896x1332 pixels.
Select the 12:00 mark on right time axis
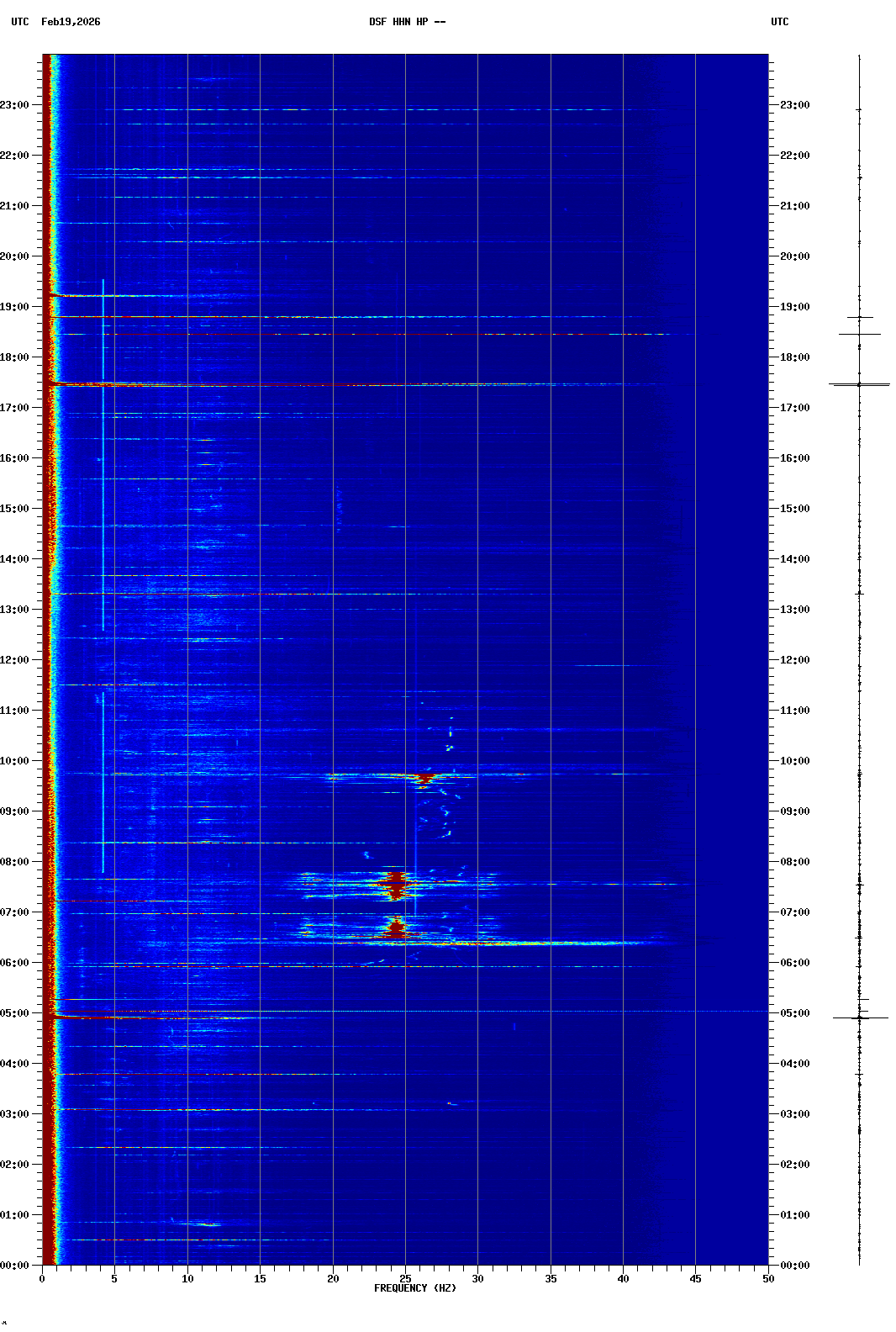pyautogui.click(x=794, y=660)
